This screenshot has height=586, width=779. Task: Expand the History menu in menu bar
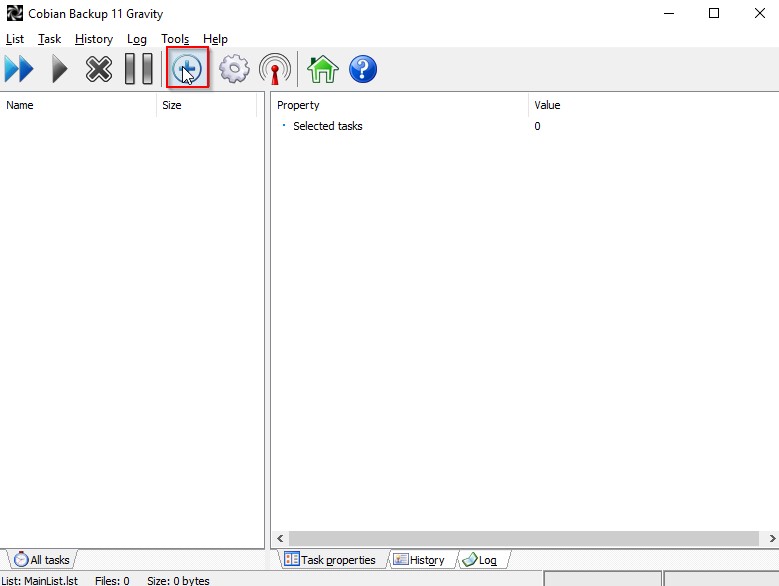94,39
